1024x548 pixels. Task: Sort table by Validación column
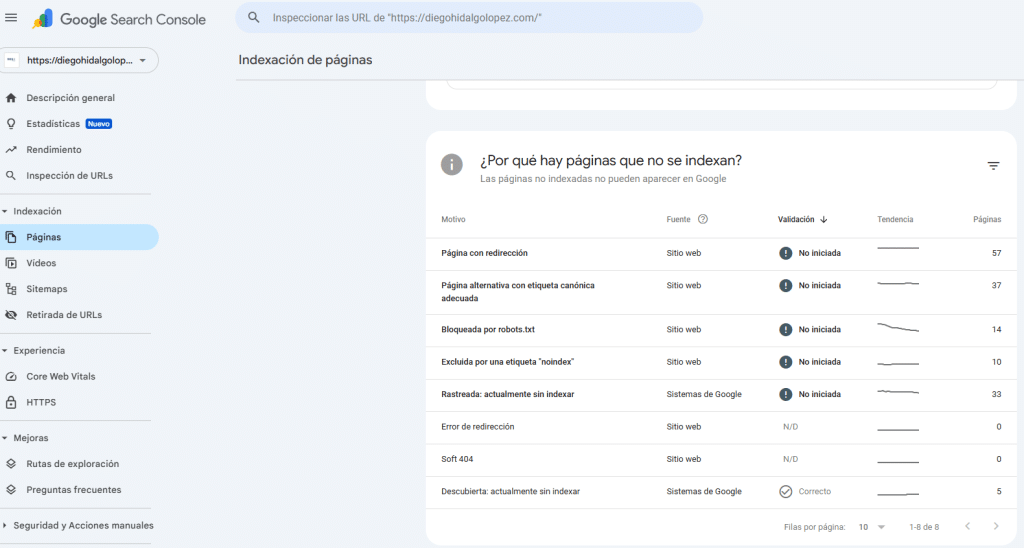click(x=802, y=220)
